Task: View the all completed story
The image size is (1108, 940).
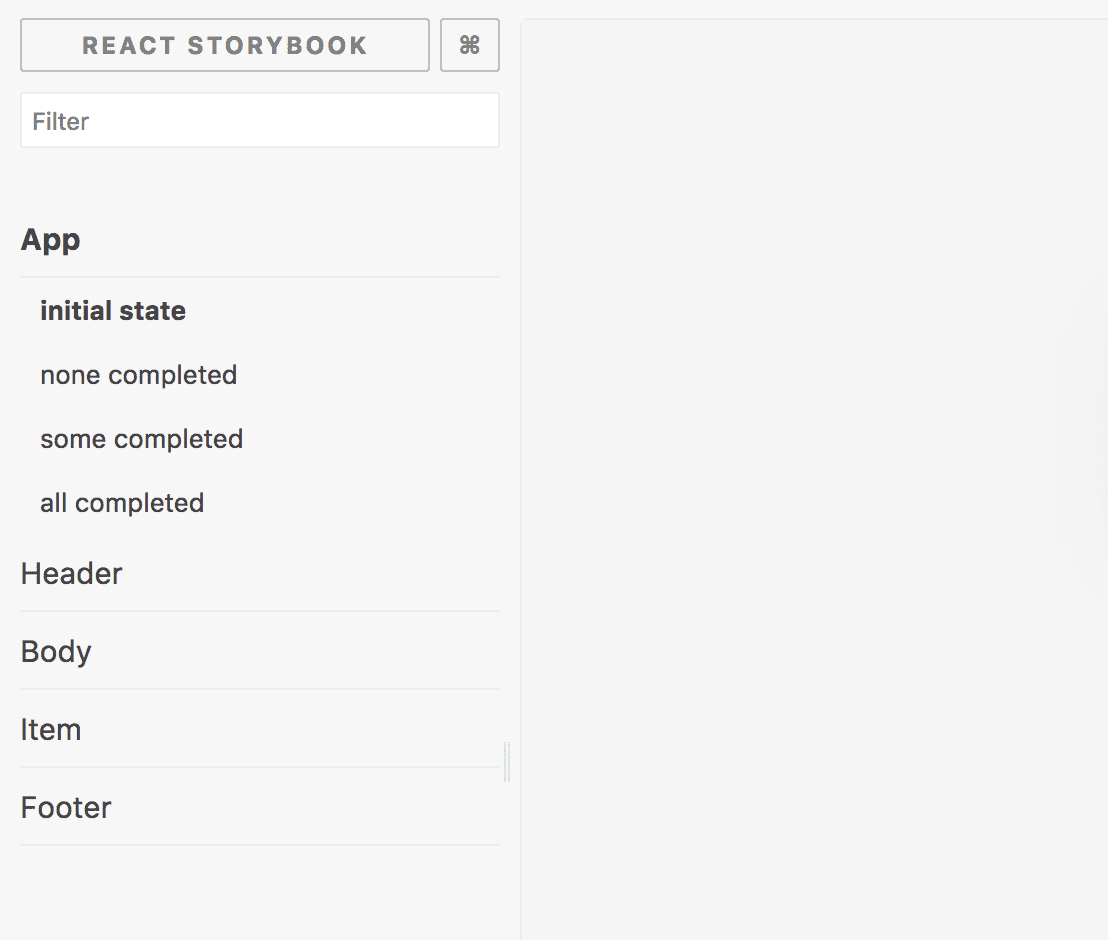Action: tap(122, 503)
